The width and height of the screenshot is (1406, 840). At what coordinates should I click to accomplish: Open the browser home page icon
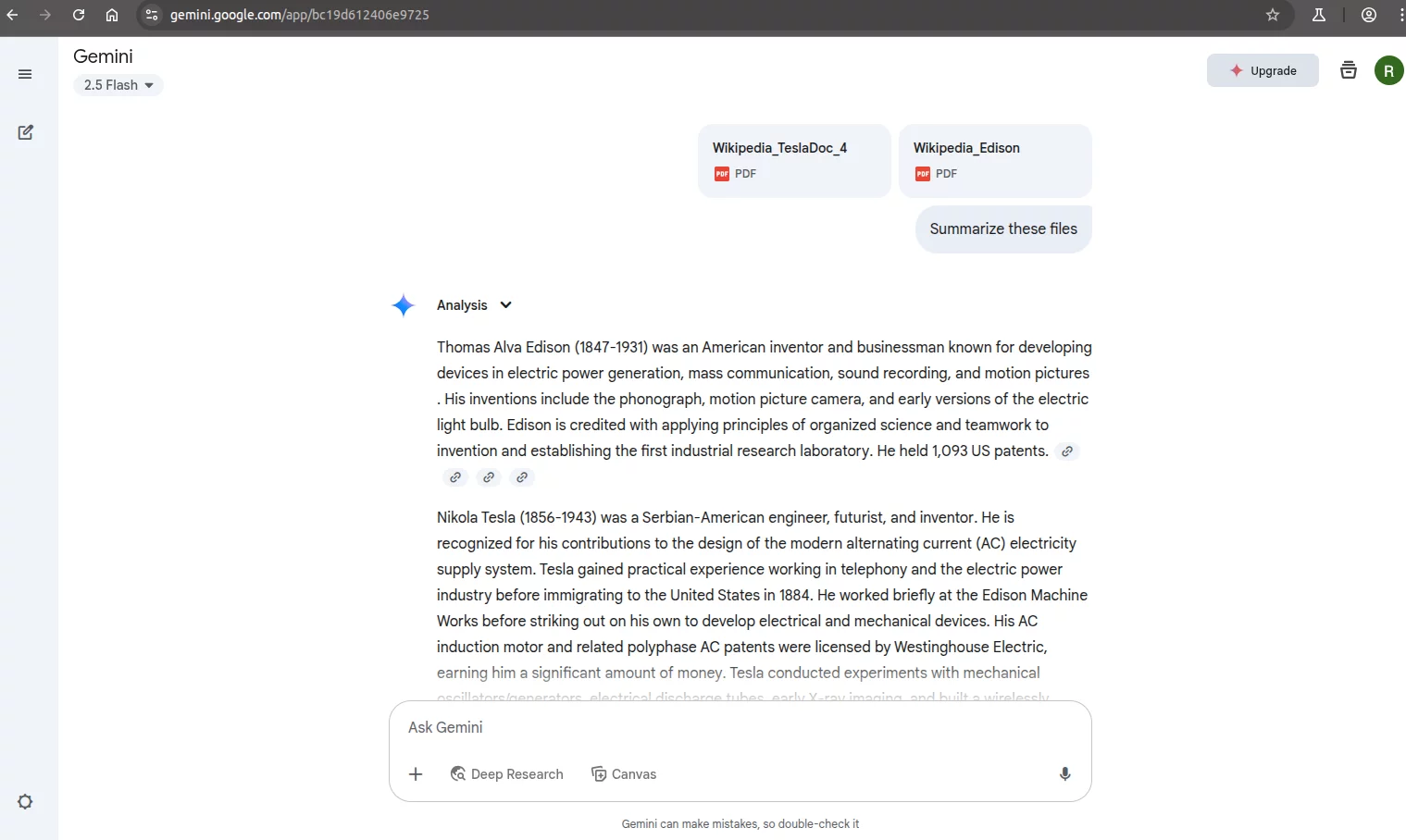tap(112, 15)
